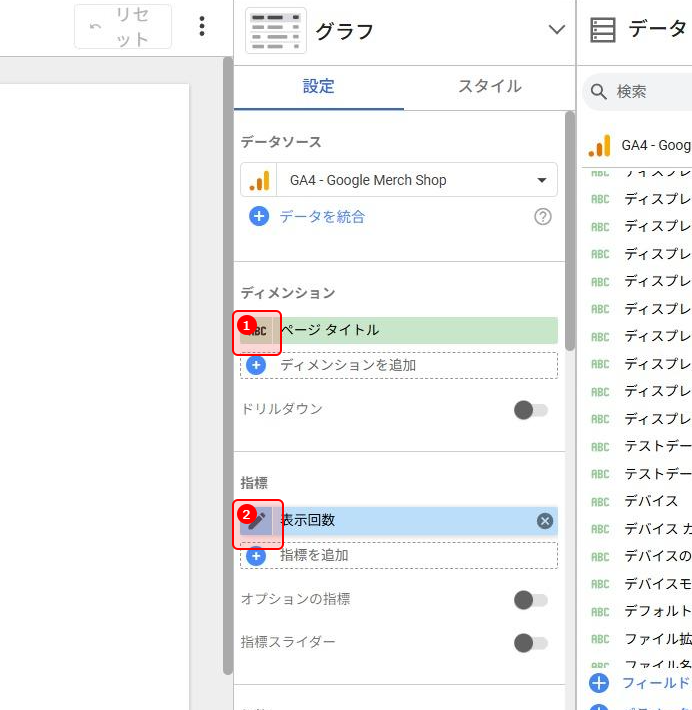The image size is (692, 710).
Task: Click the リセット button
Action: coord(123,27)
